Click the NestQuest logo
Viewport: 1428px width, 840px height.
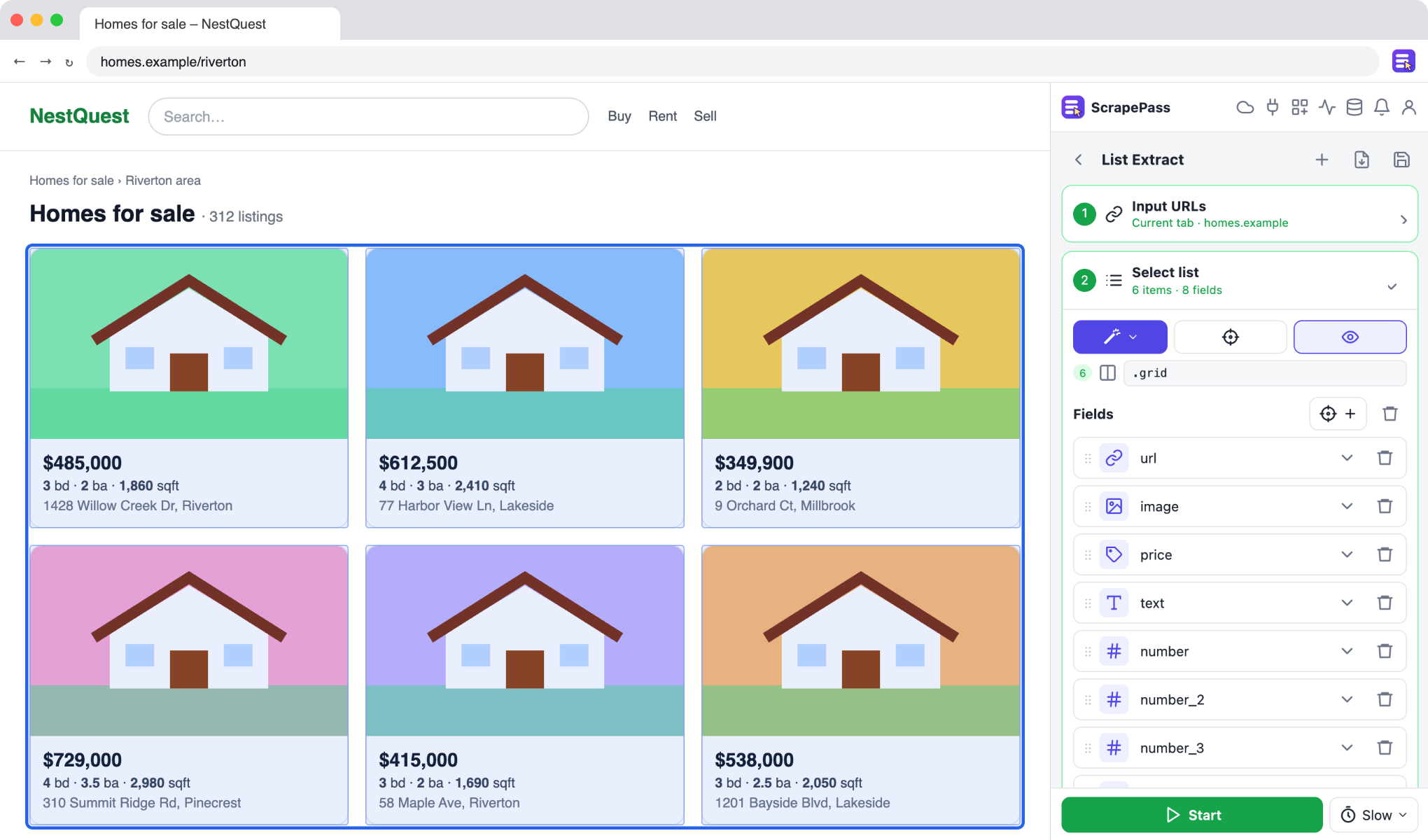(79, 116)
